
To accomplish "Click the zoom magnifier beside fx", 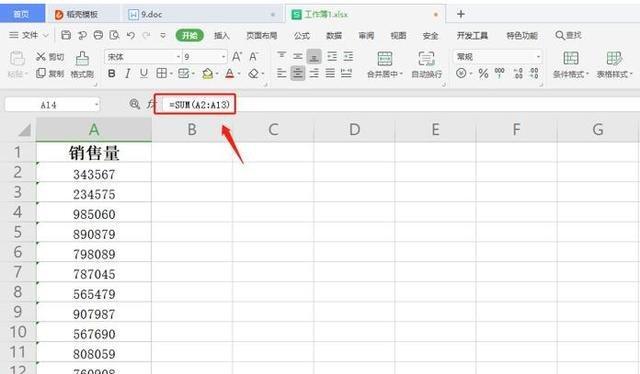I will pos(134,104).
